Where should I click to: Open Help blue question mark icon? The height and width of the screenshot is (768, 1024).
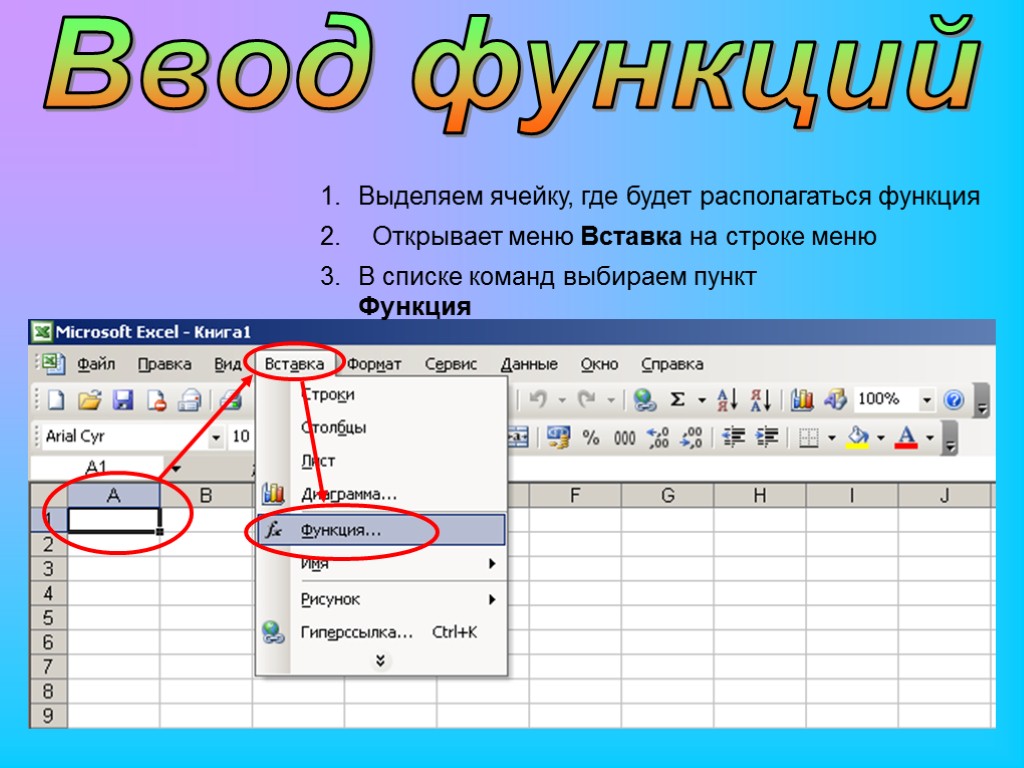953,399
